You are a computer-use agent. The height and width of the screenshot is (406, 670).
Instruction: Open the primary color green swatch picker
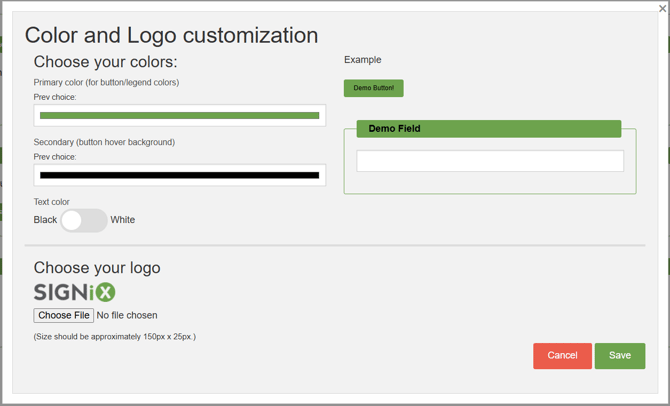coord(180,116)
